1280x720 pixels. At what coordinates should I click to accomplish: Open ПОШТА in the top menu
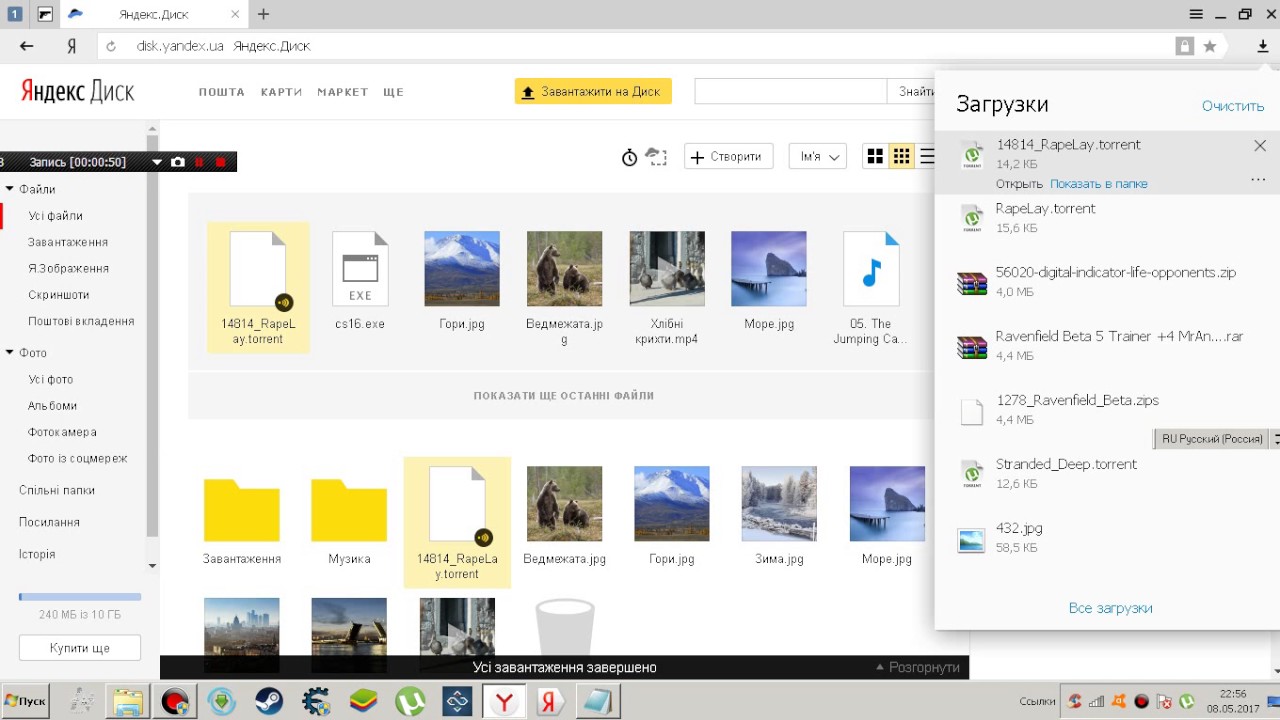[x=222, y=92]
